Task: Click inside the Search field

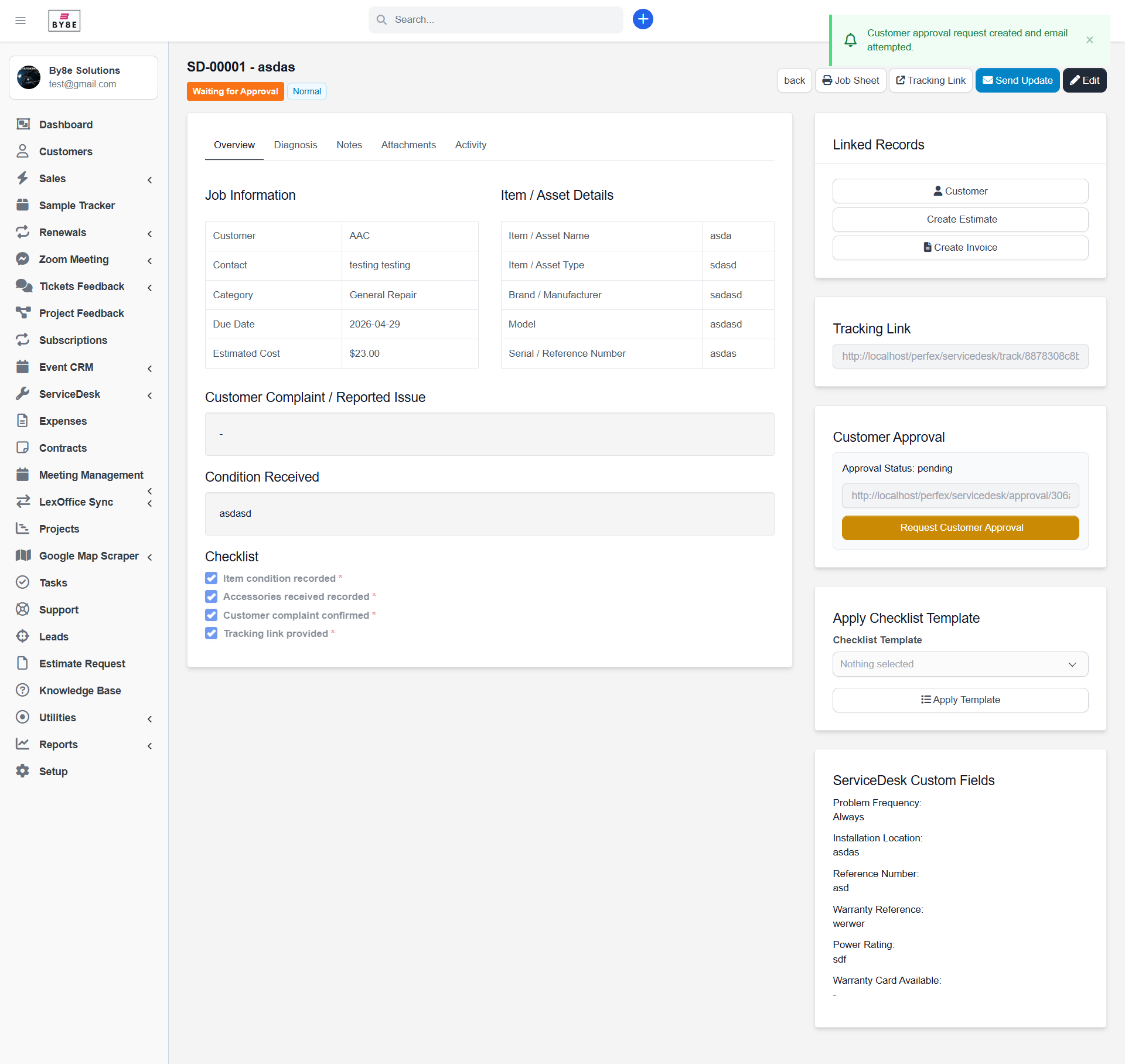Action: click(496, 19)
